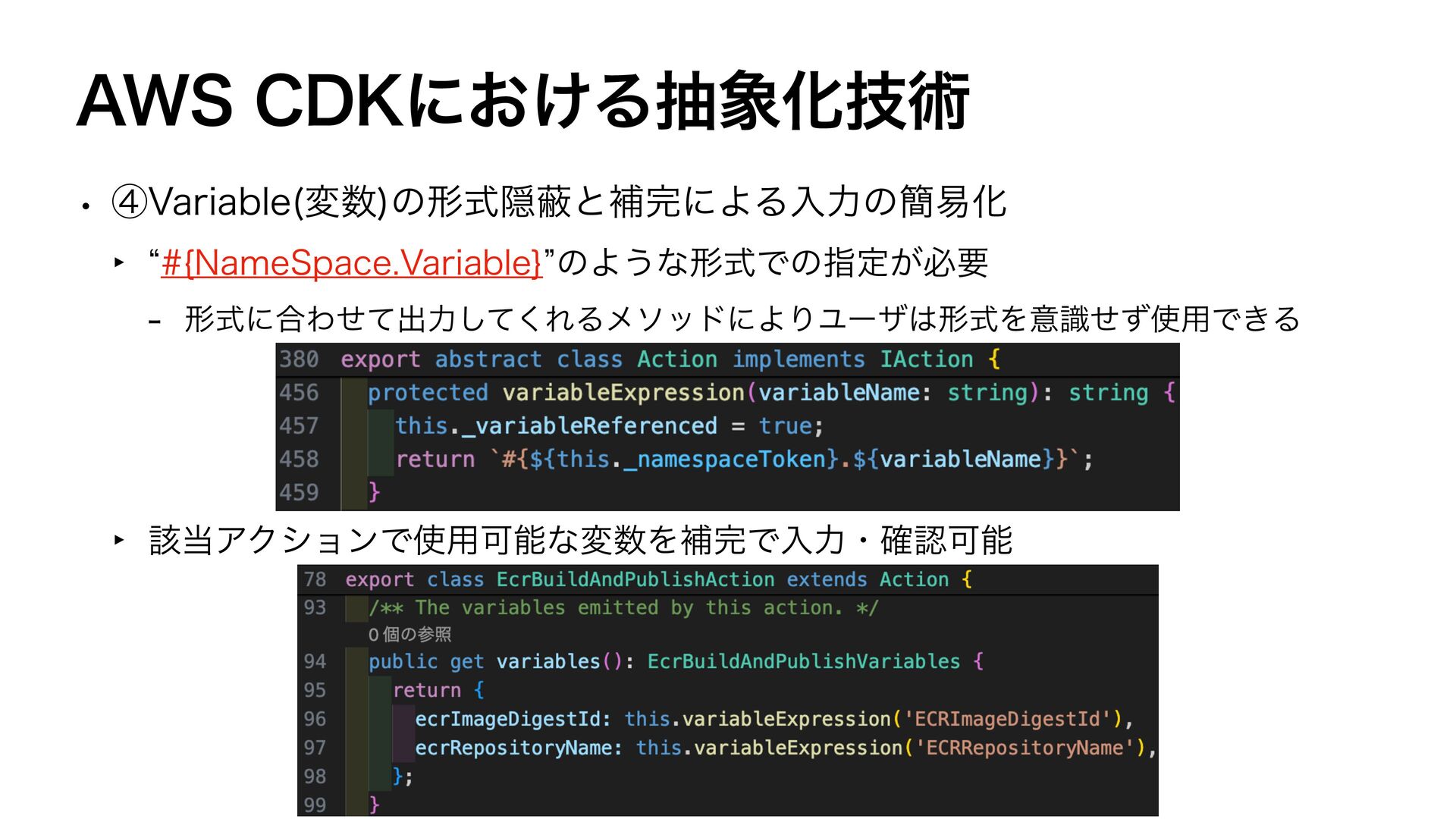Click _variableReferenced on line 457
This screenshot has width=1456, height=819.
click(x=588, y=426)
